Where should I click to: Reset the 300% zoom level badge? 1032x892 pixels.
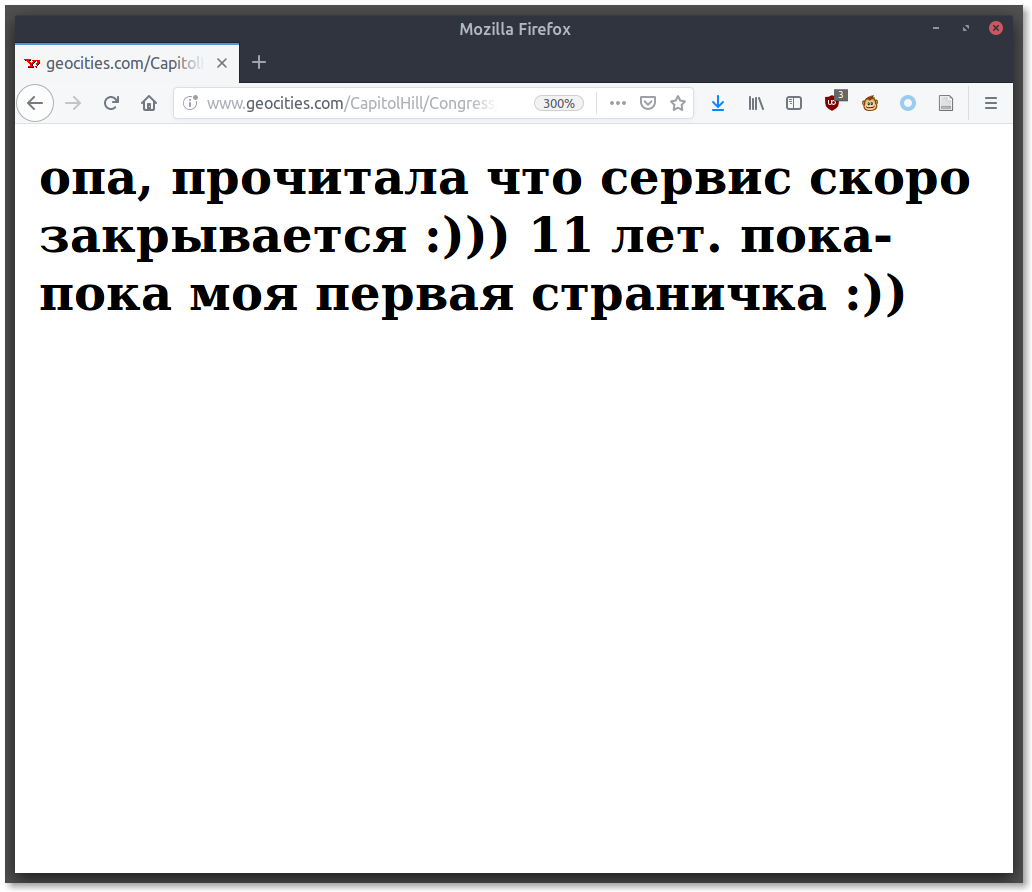(x=558, y=103)
